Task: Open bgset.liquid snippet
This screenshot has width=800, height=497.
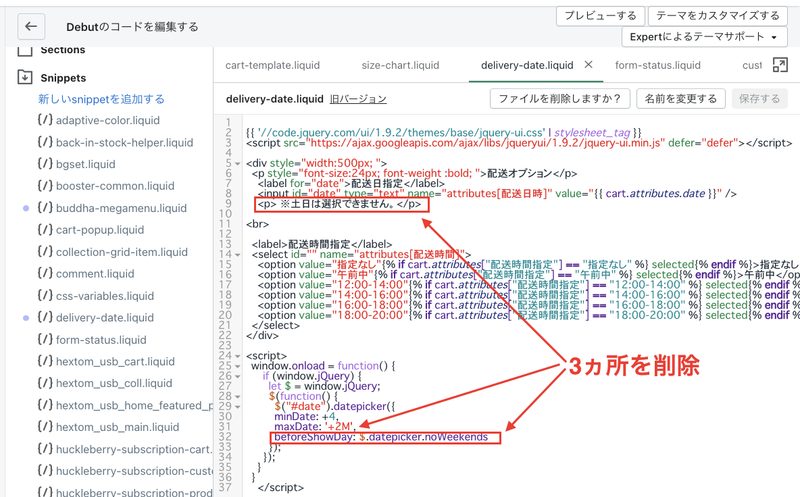Action: tap(86, 164)
